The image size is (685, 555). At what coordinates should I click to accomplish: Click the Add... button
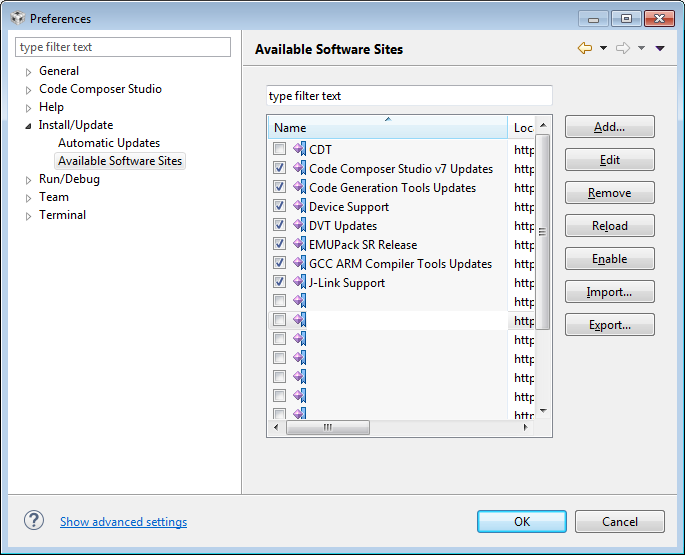point(609,127)
